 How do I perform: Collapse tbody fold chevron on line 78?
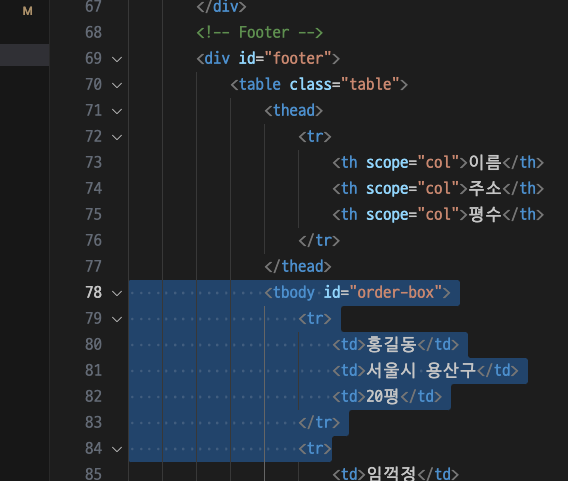click(x=117, y=293)
